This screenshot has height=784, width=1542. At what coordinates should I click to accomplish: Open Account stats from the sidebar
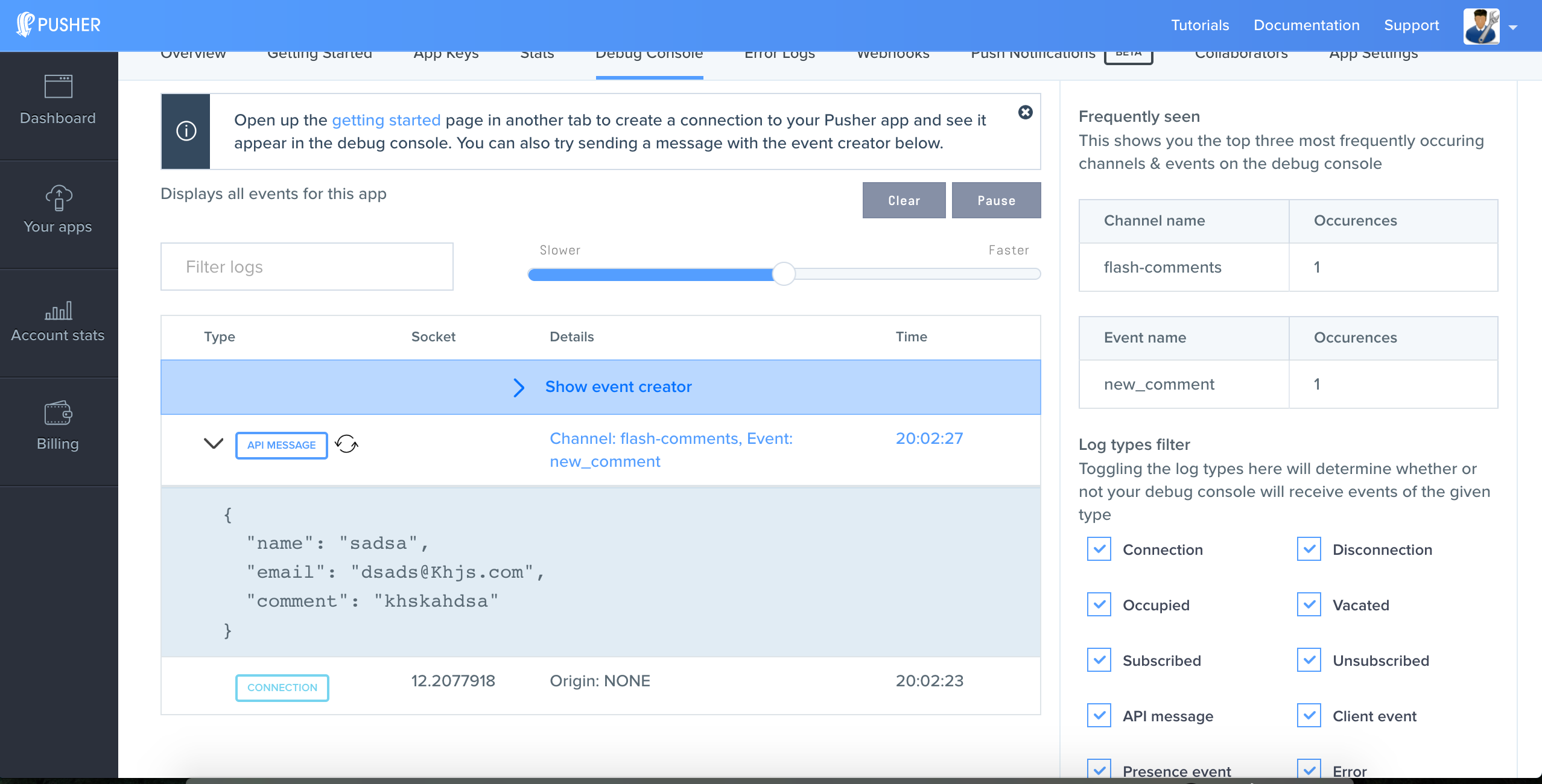(x=57, y=320)
